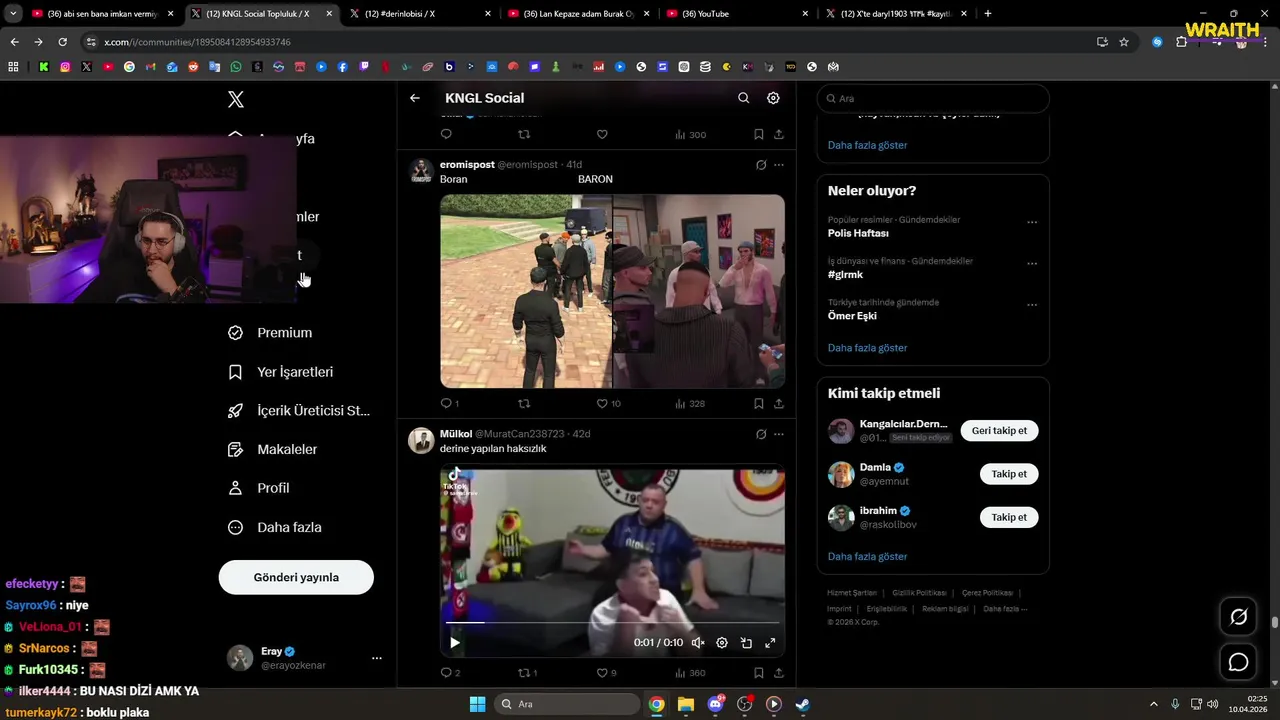Open Grok floating button
1280x720 pixels.
tap(1238, 617)
